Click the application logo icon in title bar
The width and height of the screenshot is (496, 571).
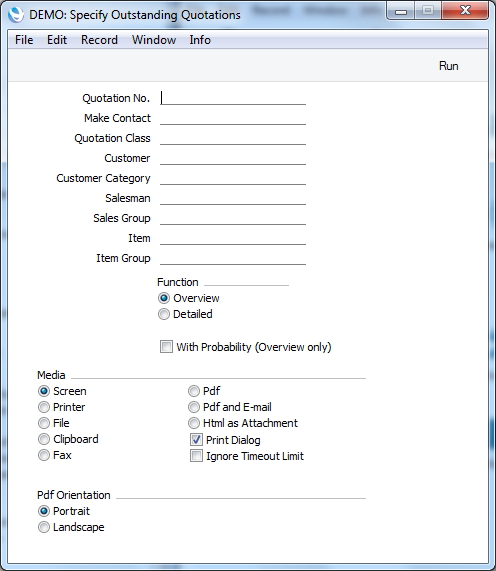(x=16, y=14)
